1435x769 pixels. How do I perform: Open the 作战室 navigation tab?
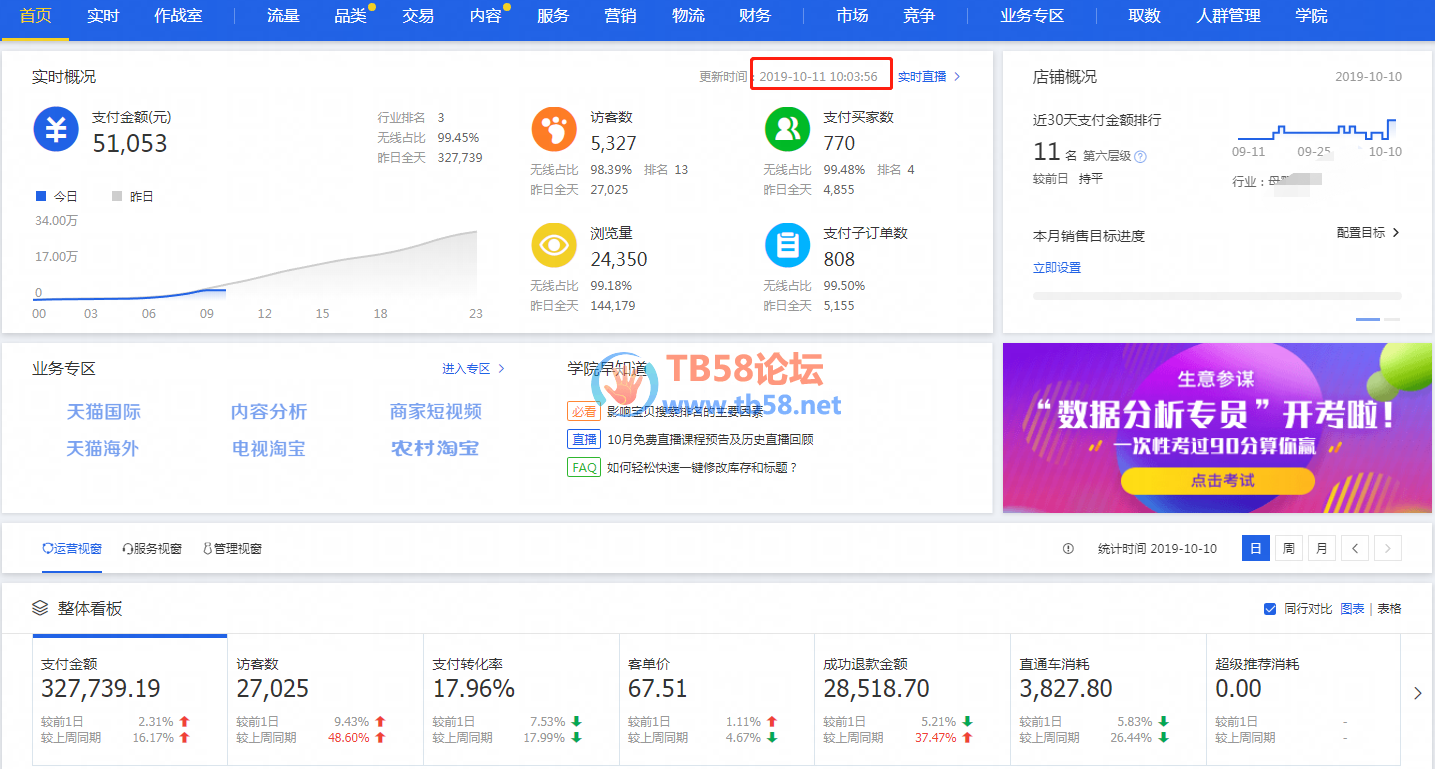pyautogui.click(x=179, y=16)
